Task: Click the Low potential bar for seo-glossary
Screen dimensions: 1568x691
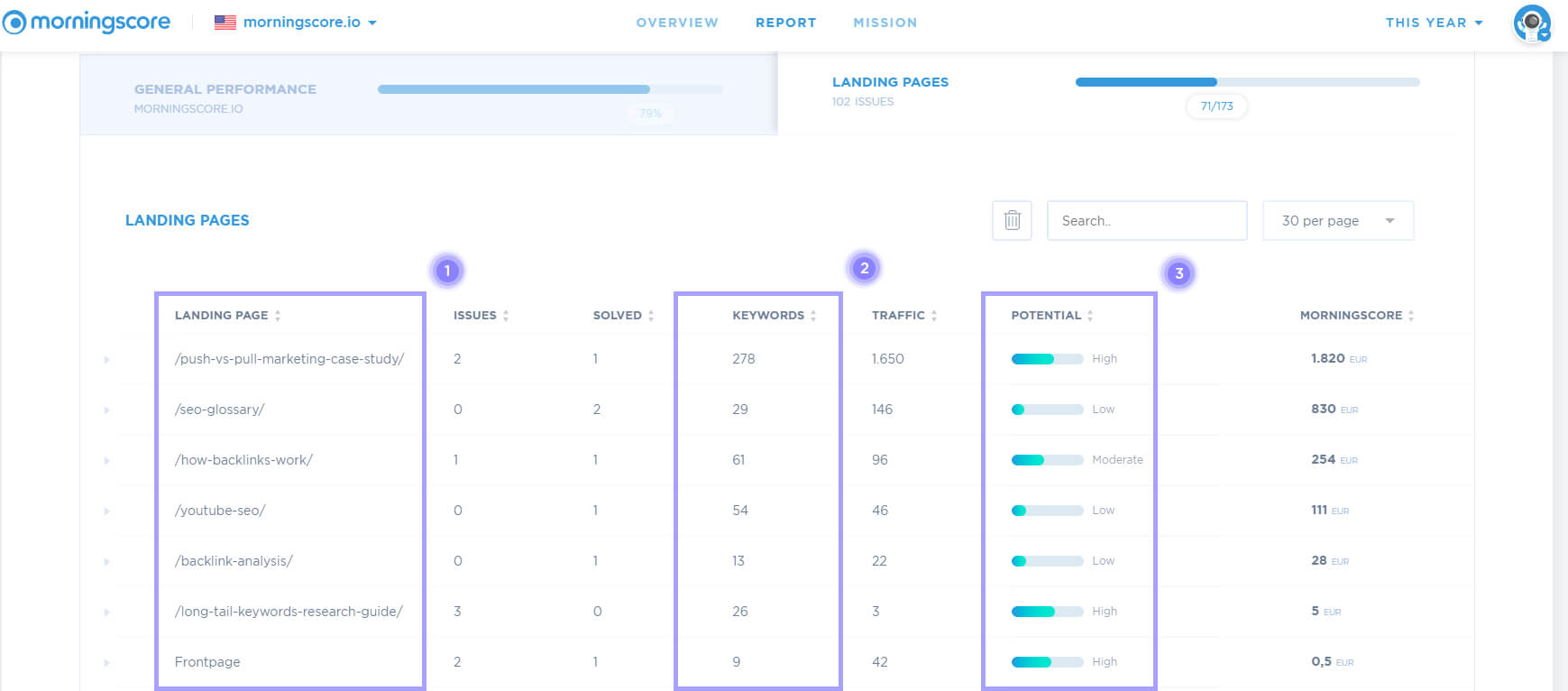Action: (1048, 410)
